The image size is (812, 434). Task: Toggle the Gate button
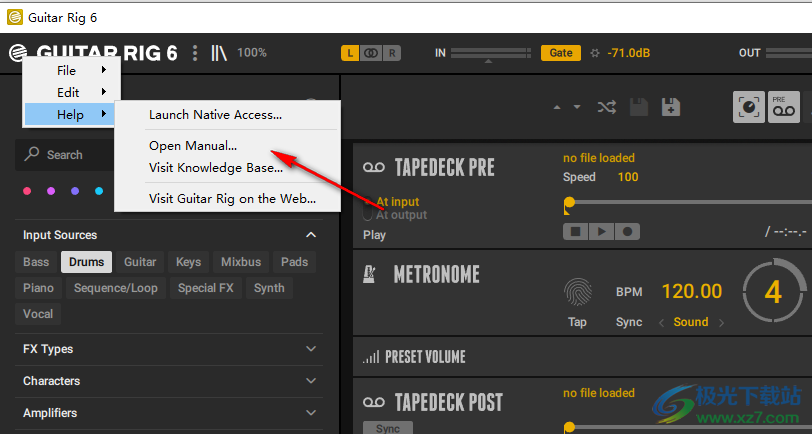click(561, 53)
